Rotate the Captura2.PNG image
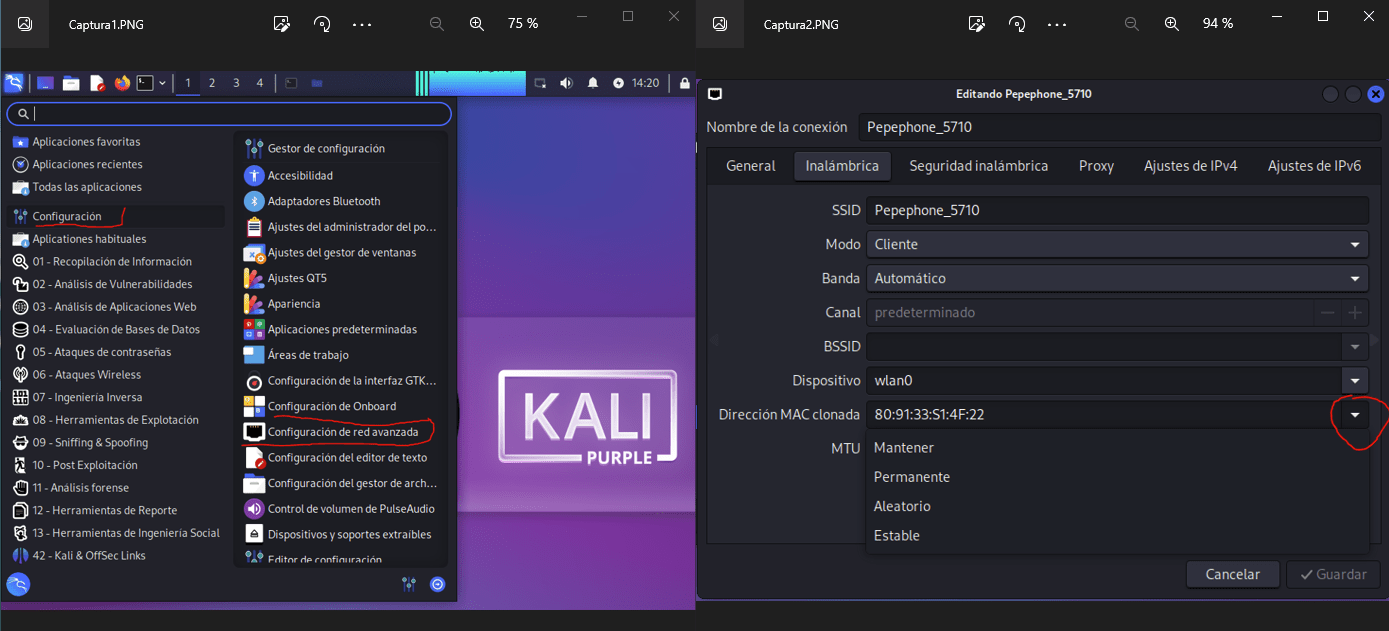The width and height of the screenshot is (1389, 631). point(1017,22)
